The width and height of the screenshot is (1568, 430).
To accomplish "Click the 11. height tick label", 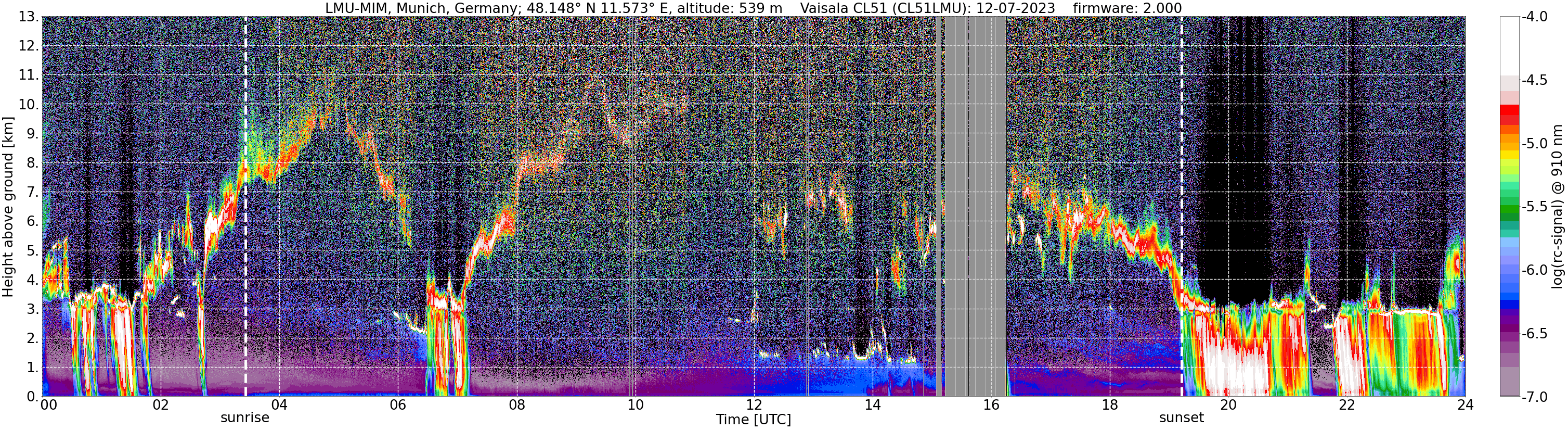I will [x=29, y=75].
